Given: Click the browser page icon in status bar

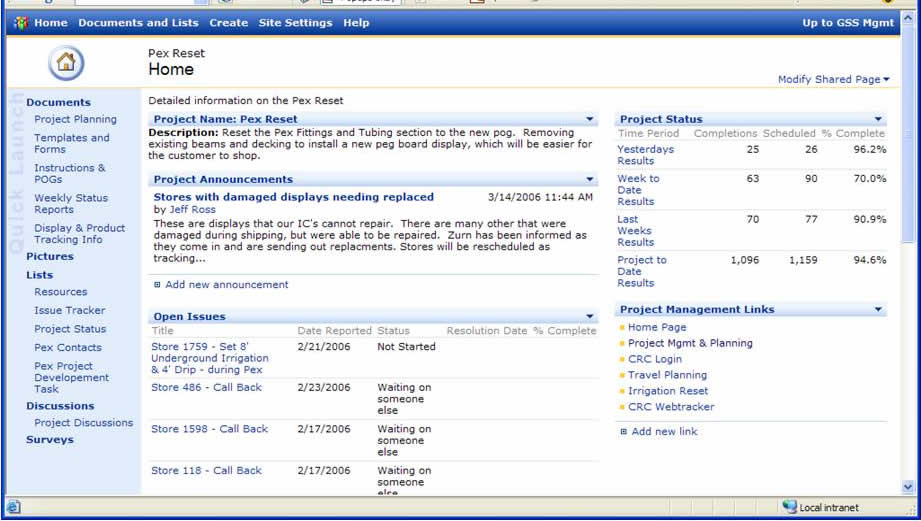Looking at the screenshot, I should tap(13, 507).
